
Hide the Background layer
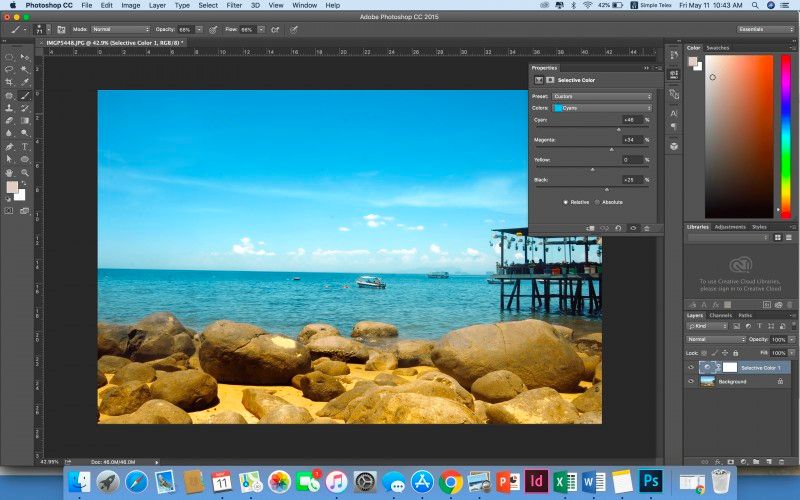coord(691,381)
